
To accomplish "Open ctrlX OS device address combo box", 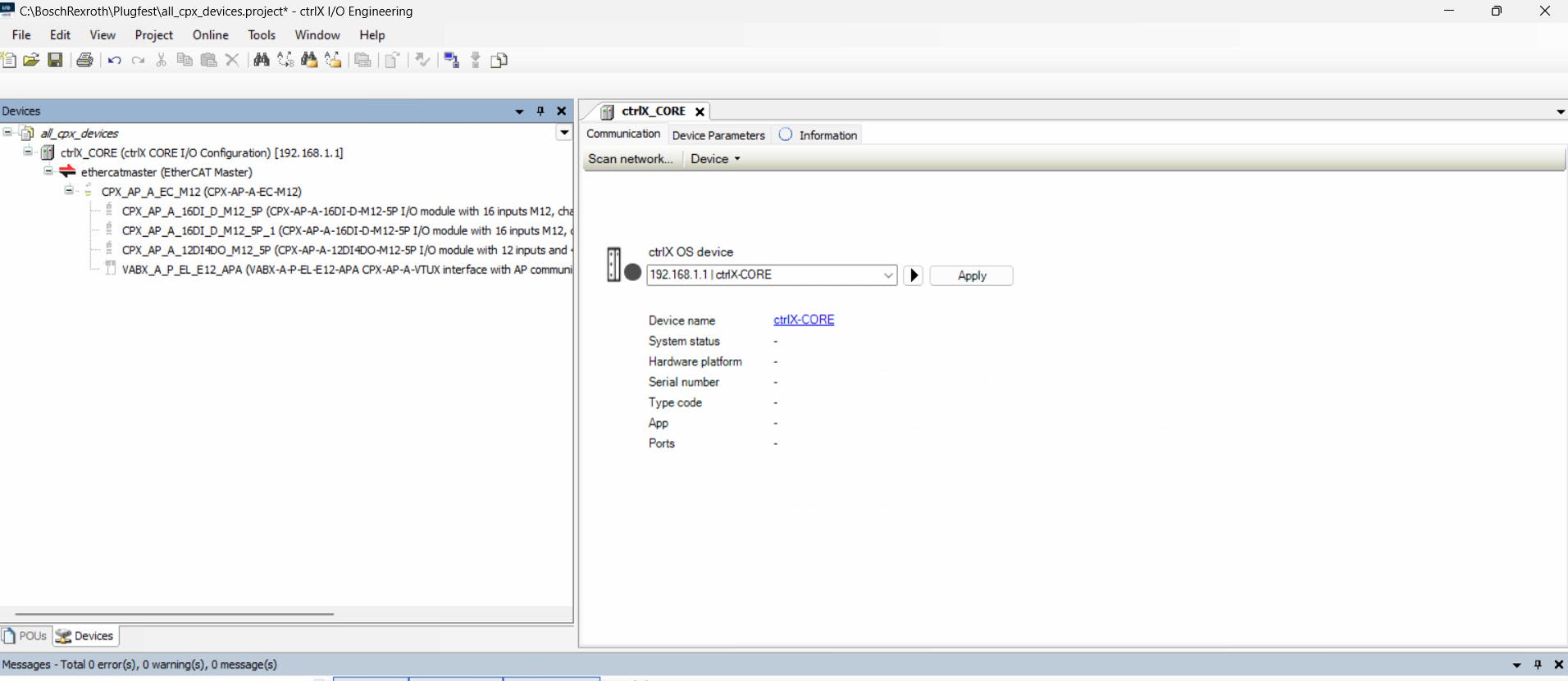I will coord(772,275).
